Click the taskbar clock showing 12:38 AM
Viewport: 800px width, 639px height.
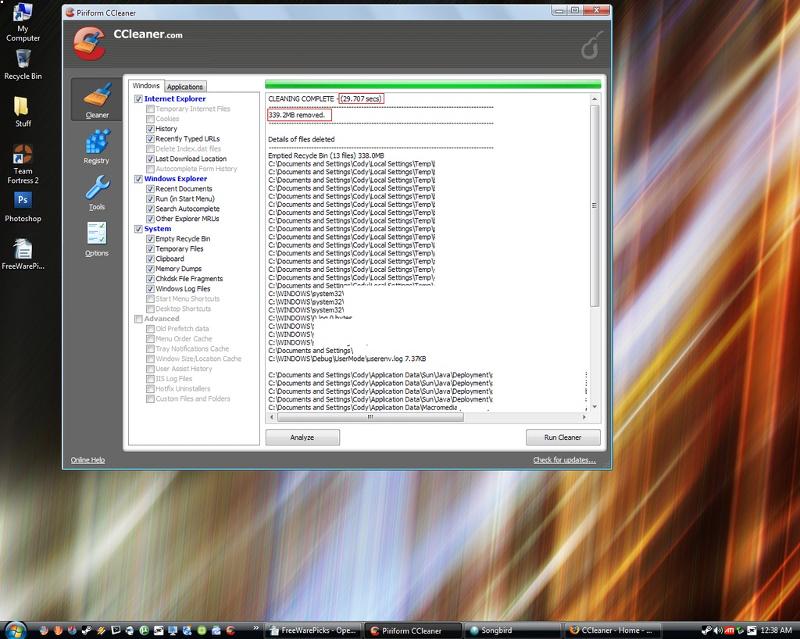click(x=776, y=630)
